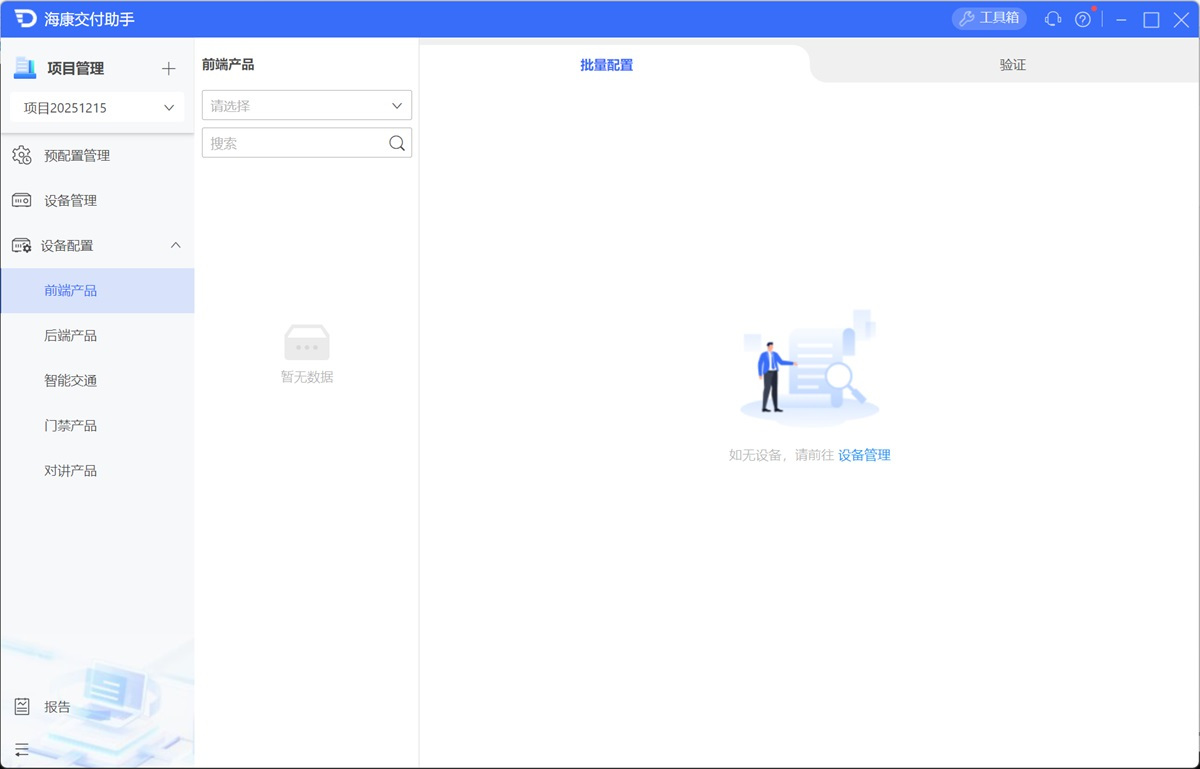Open the 工具箱 toolbox button
Image resolution: width=1200 pixels, height=769 pixels.
pos(989,19)
